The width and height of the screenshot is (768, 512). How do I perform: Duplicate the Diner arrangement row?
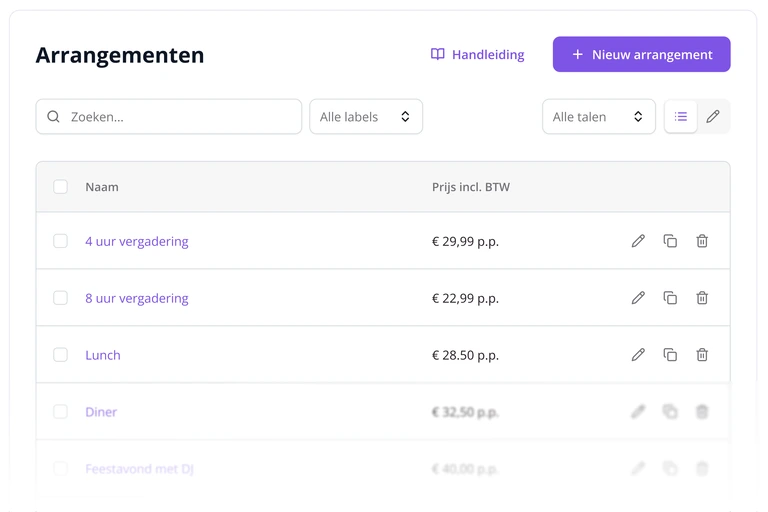pos(670,412)
